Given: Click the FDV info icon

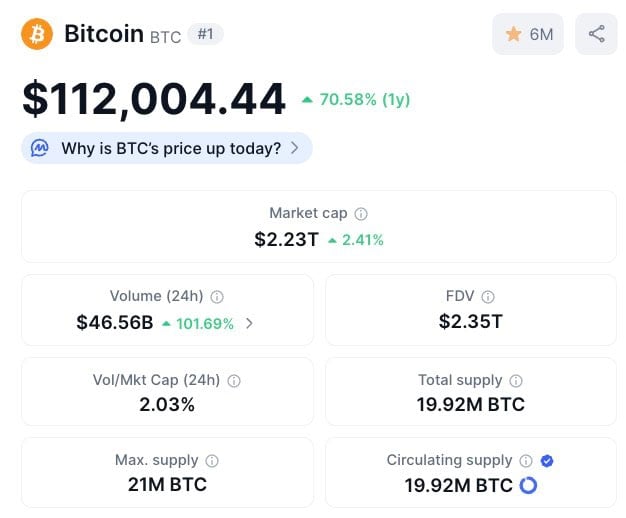Looking at the screenshot, I should [488, 297].
